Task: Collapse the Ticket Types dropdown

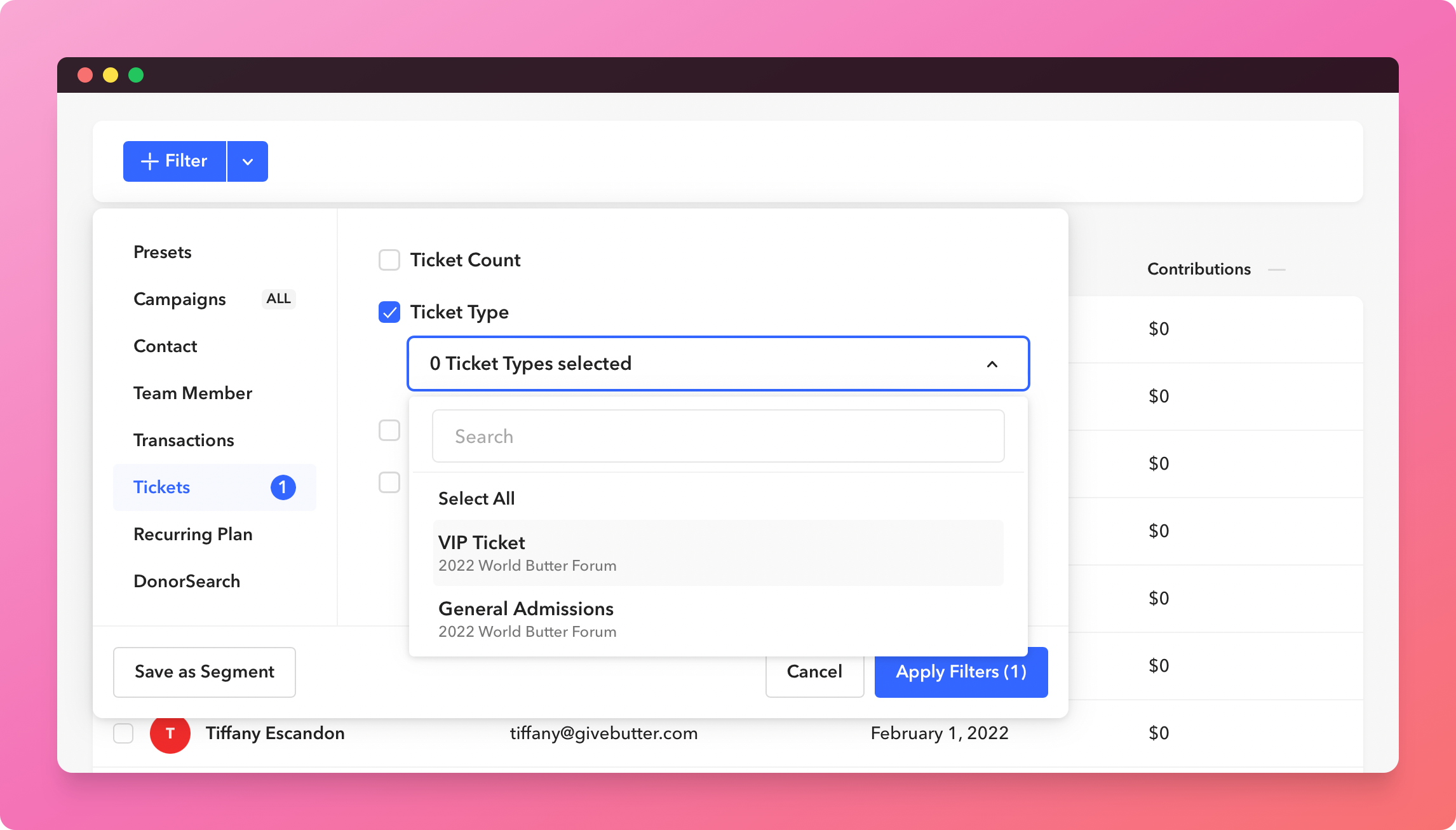Action: tap(993, 364)
